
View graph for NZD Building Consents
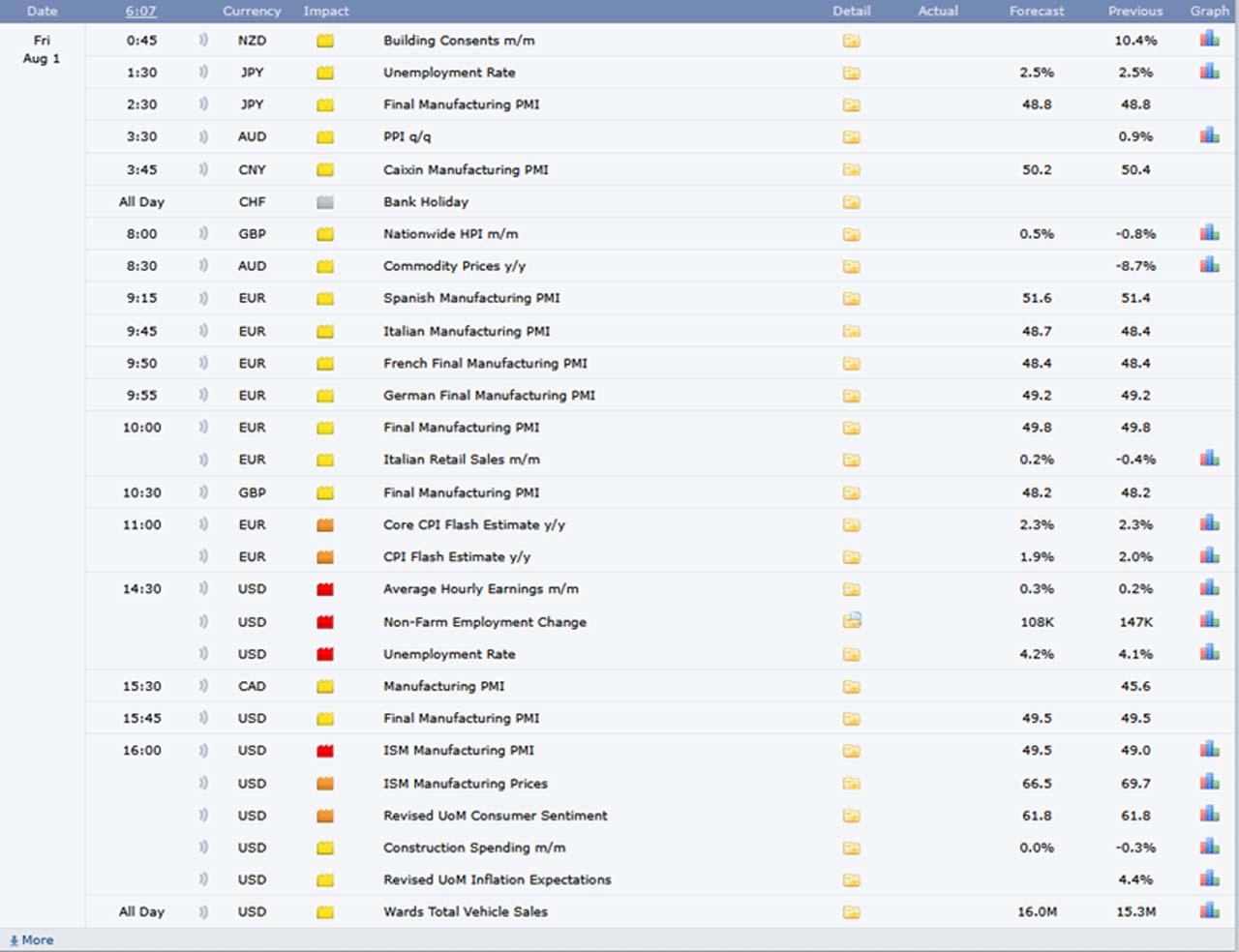coord(1209,40)
